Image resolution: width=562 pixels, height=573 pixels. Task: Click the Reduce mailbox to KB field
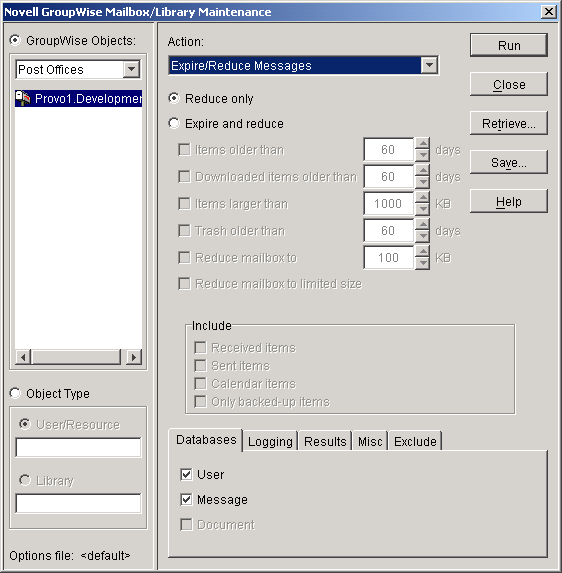[x=388, y=258]
